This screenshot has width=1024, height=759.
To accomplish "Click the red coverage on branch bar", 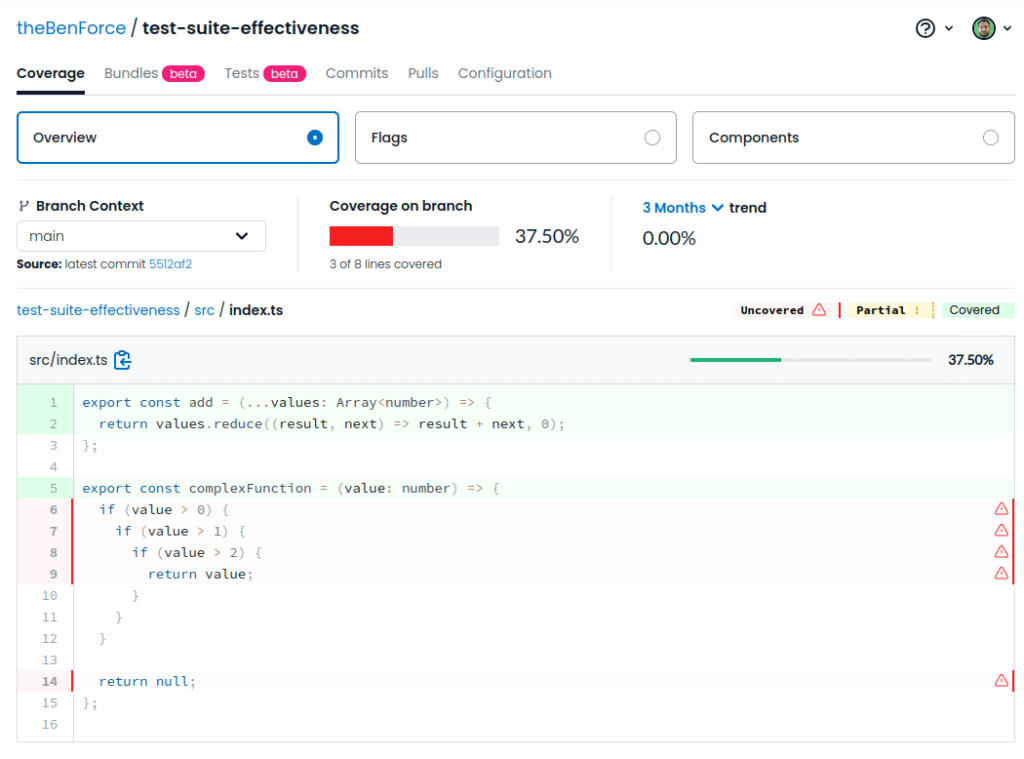I will pos(361,236).
